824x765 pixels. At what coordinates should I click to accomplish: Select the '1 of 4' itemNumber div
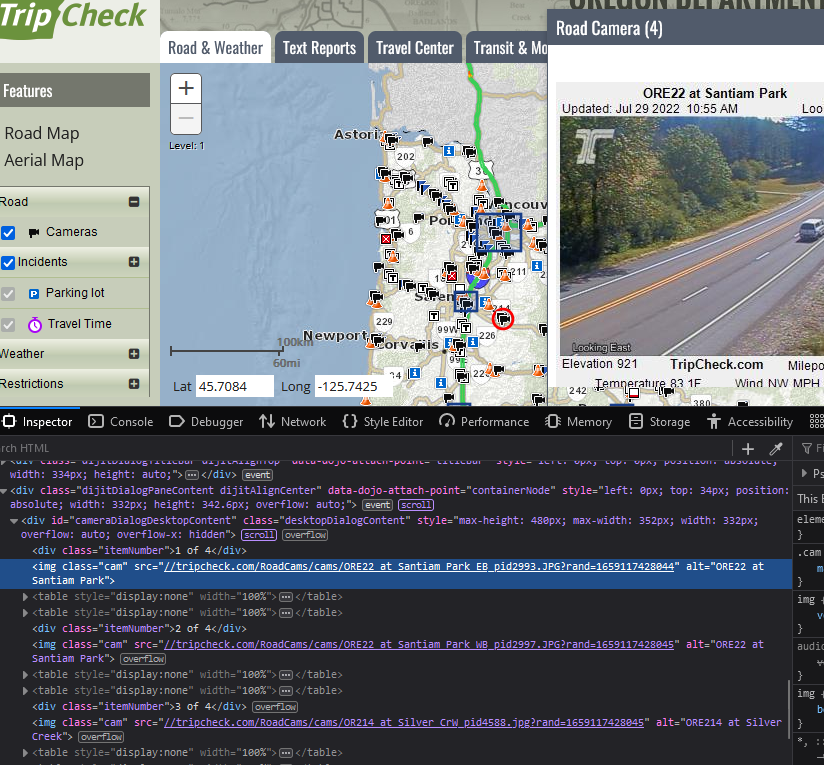pos(139,550)
